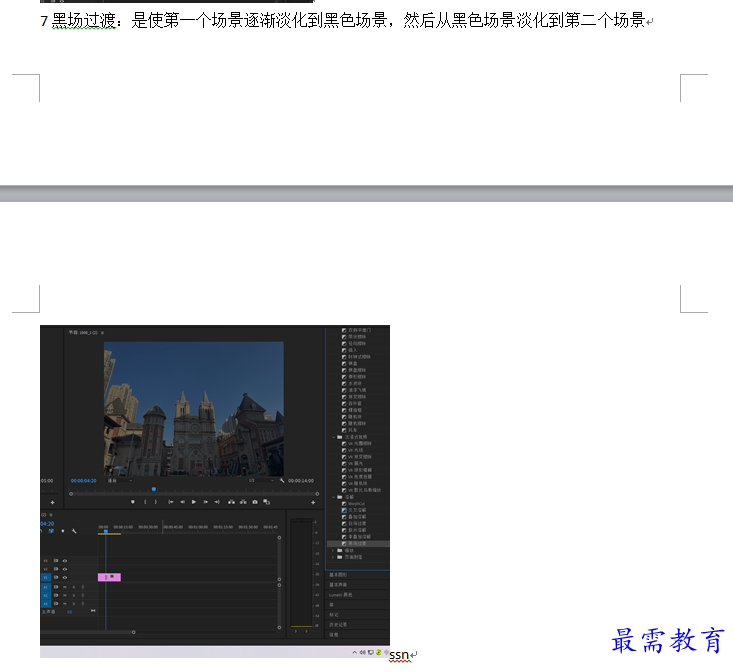Add a marker using the monitor marker icon
This screenshot has width=733, height=672.
[x=133, y=502]
